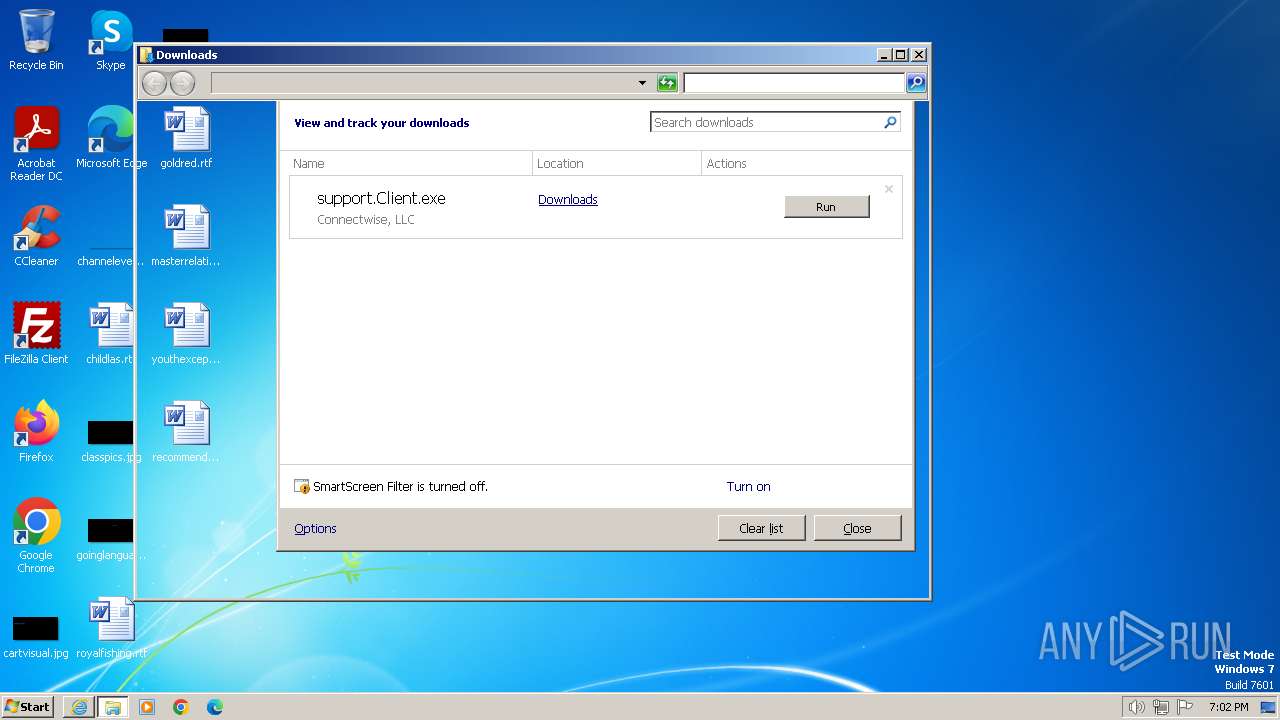The width and height of the screenshot is (1280, 720).
Task: Select classpics.jpg desktop image
Action: pyautogui.click(x=110, y=440)
